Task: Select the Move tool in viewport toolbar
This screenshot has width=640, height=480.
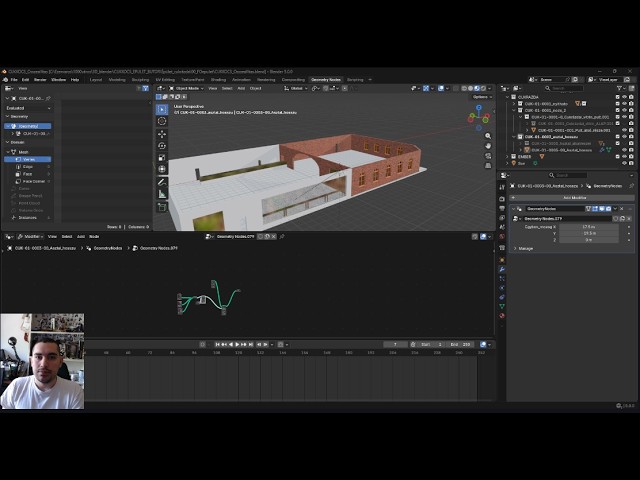Action: pos(162,134)
